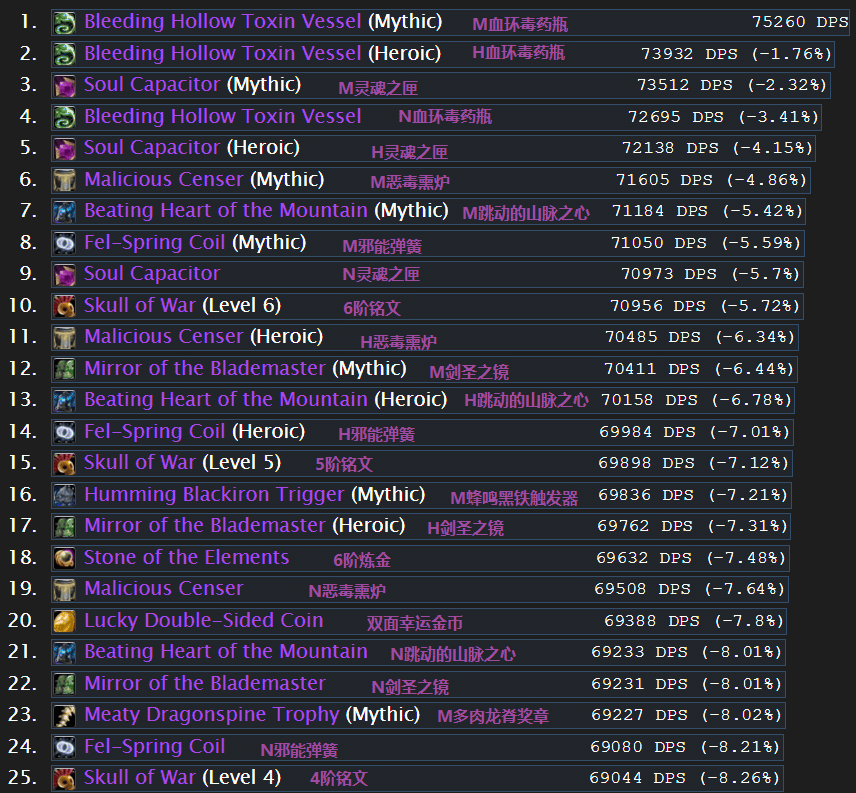Click the 69044 DPS (-8.26%) value
856x793 pixels.
[685, 778]
